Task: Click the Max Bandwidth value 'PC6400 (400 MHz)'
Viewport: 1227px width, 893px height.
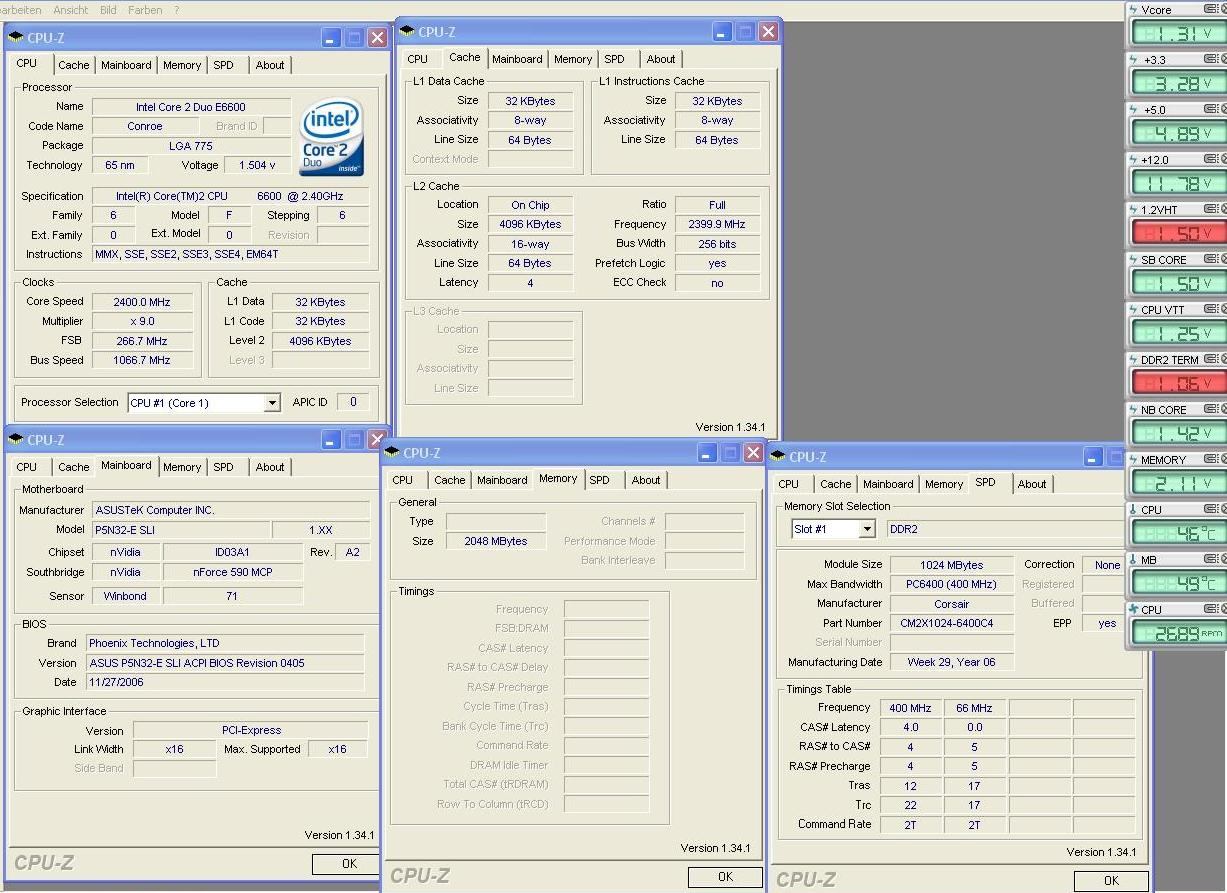Action: point(952,584)
